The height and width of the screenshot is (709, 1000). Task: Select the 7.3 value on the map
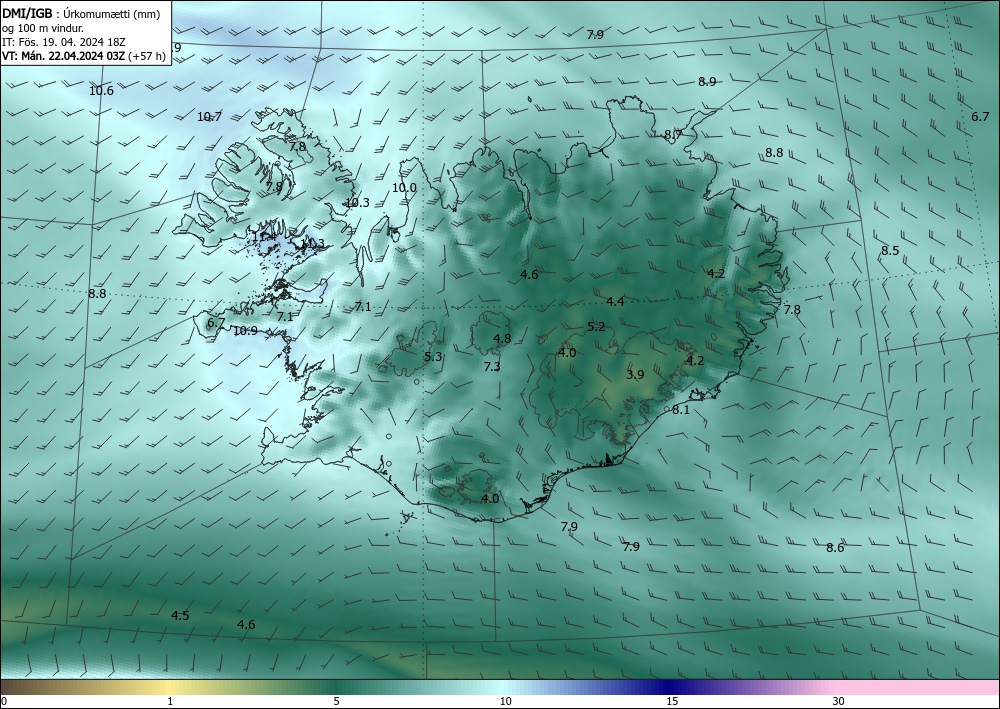tap(492, 367)
